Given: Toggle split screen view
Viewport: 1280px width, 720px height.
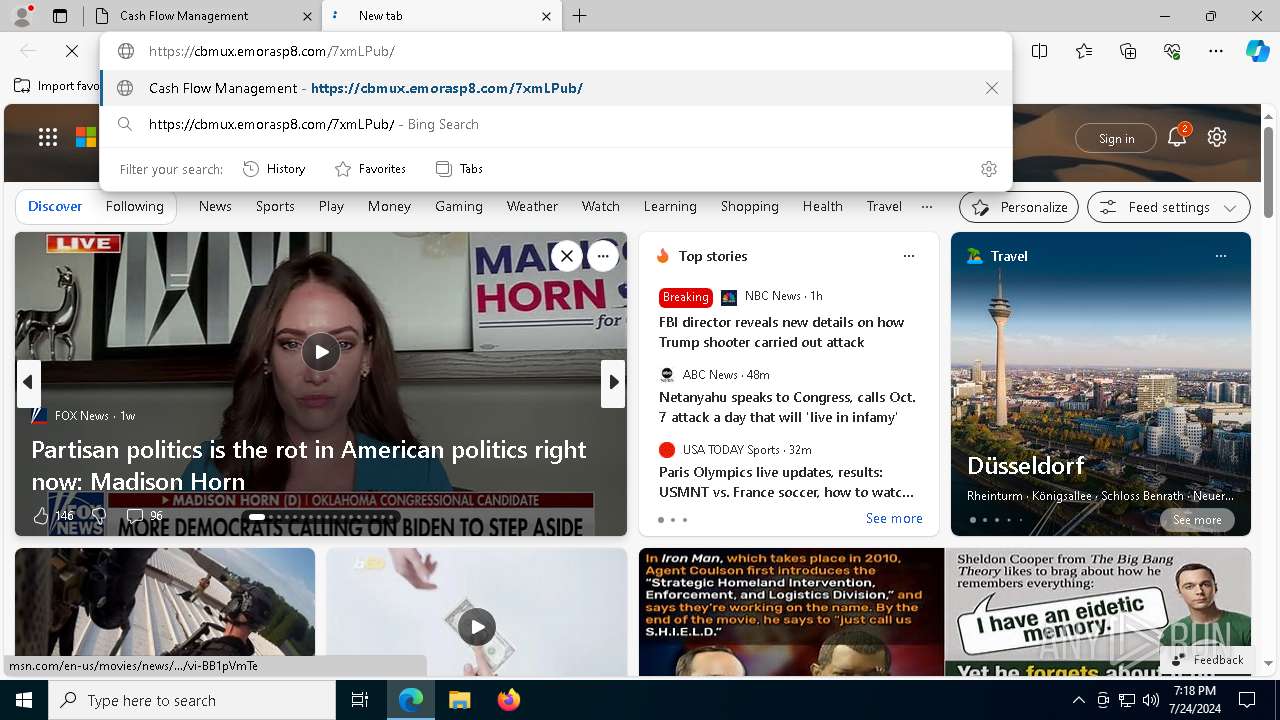Looking at the screenshot, I should pos(1040,51).
